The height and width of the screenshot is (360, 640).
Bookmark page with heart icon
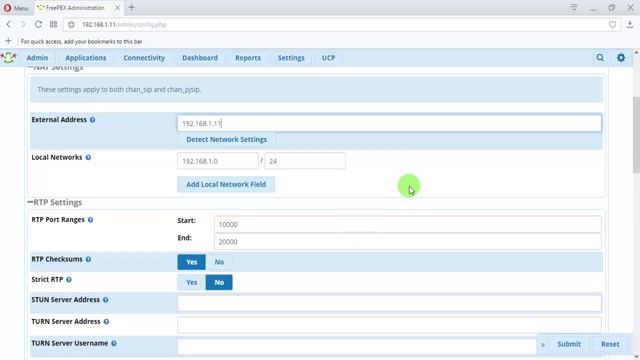pos(612,25)
